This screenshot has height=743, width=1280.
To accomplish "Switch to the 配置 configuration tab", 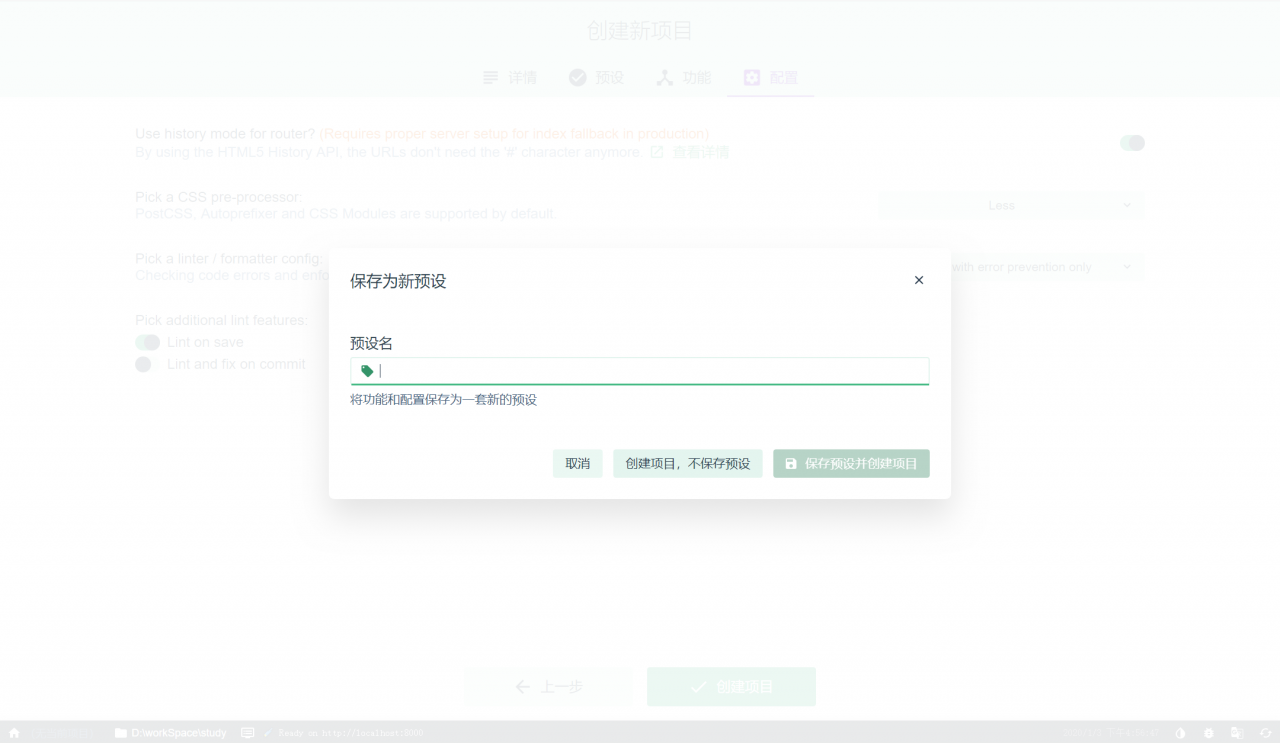I will pyautogui.click(x=771, y=78).
